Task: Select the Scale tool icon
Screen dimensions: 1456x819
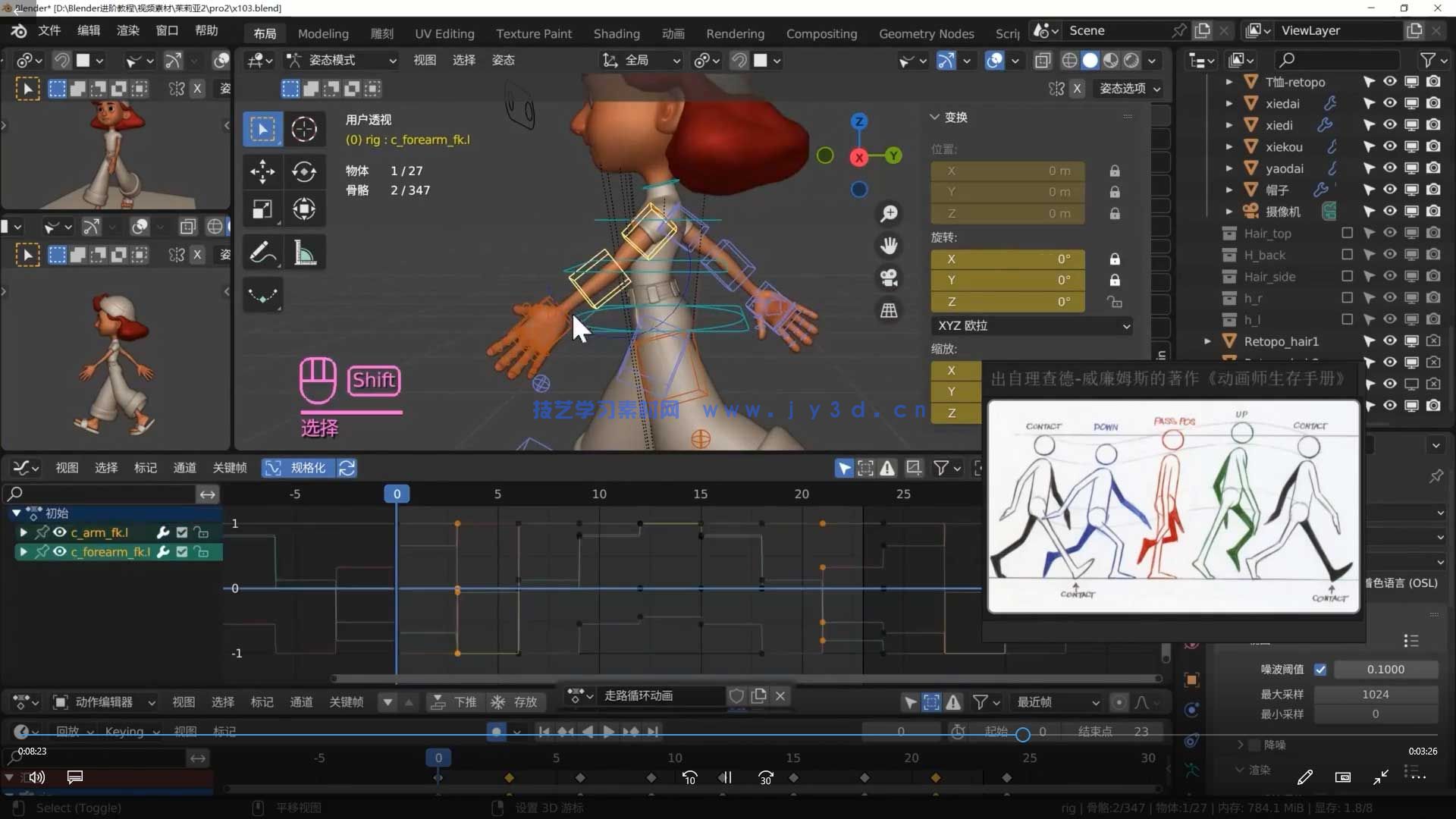Action: pyautogui.click(x=262, y=209)
